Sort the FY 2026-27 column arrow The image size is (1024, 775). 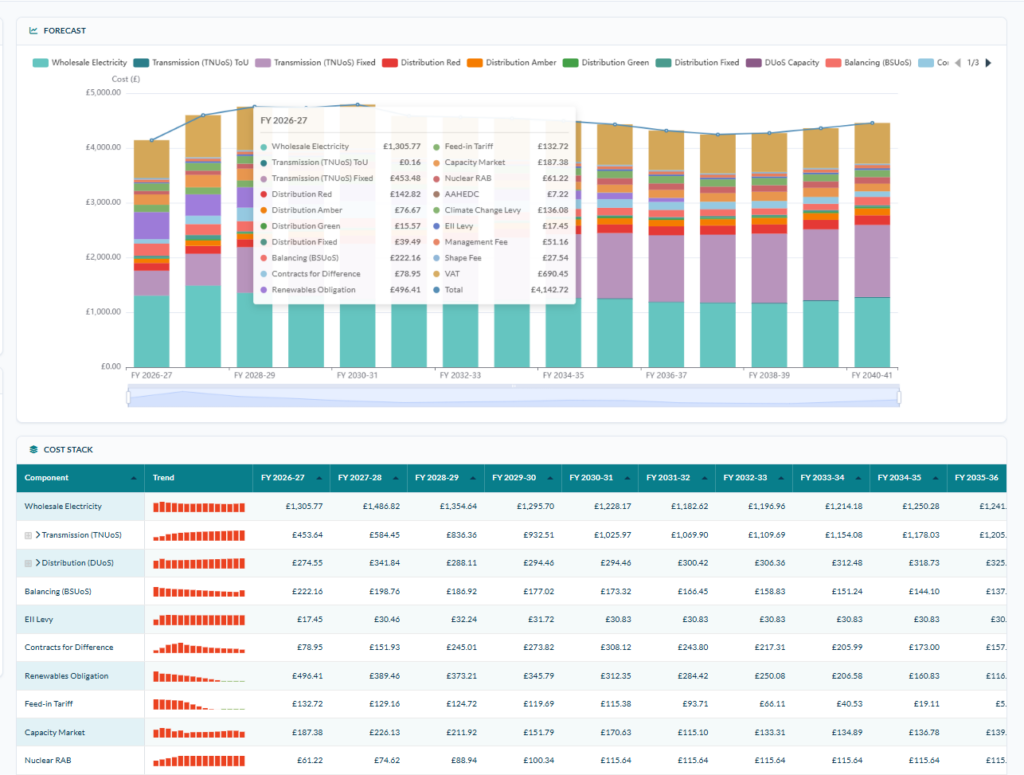coord(319,479)
